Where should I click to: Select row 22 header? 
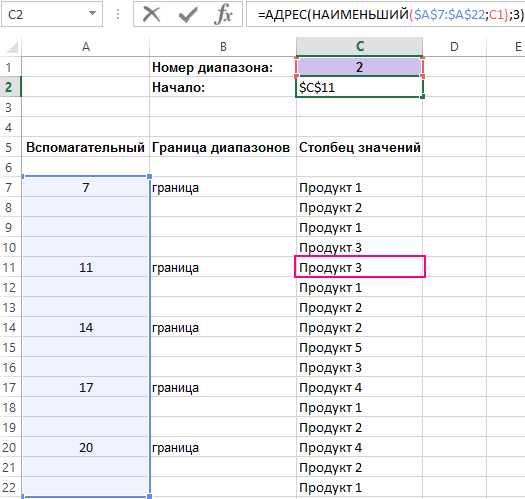pos(10,487)
